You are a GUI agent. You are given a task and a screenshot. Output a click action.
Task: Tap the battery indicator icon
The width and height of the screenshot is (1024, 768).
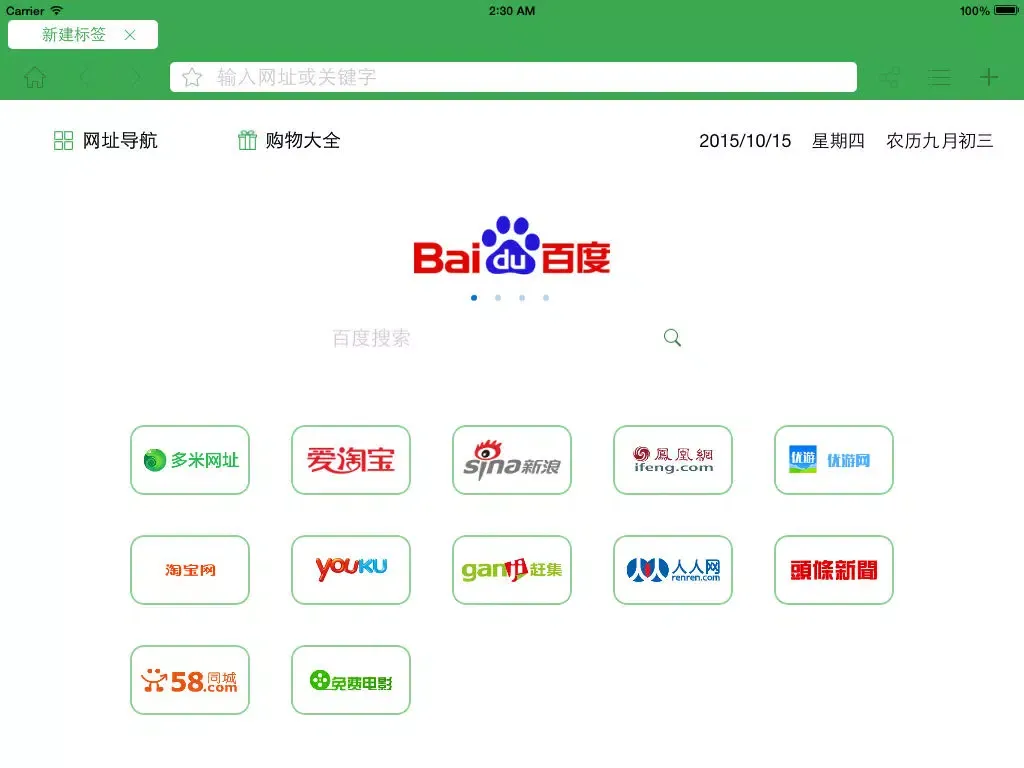pyautogui.click(x=1006, y=10)
